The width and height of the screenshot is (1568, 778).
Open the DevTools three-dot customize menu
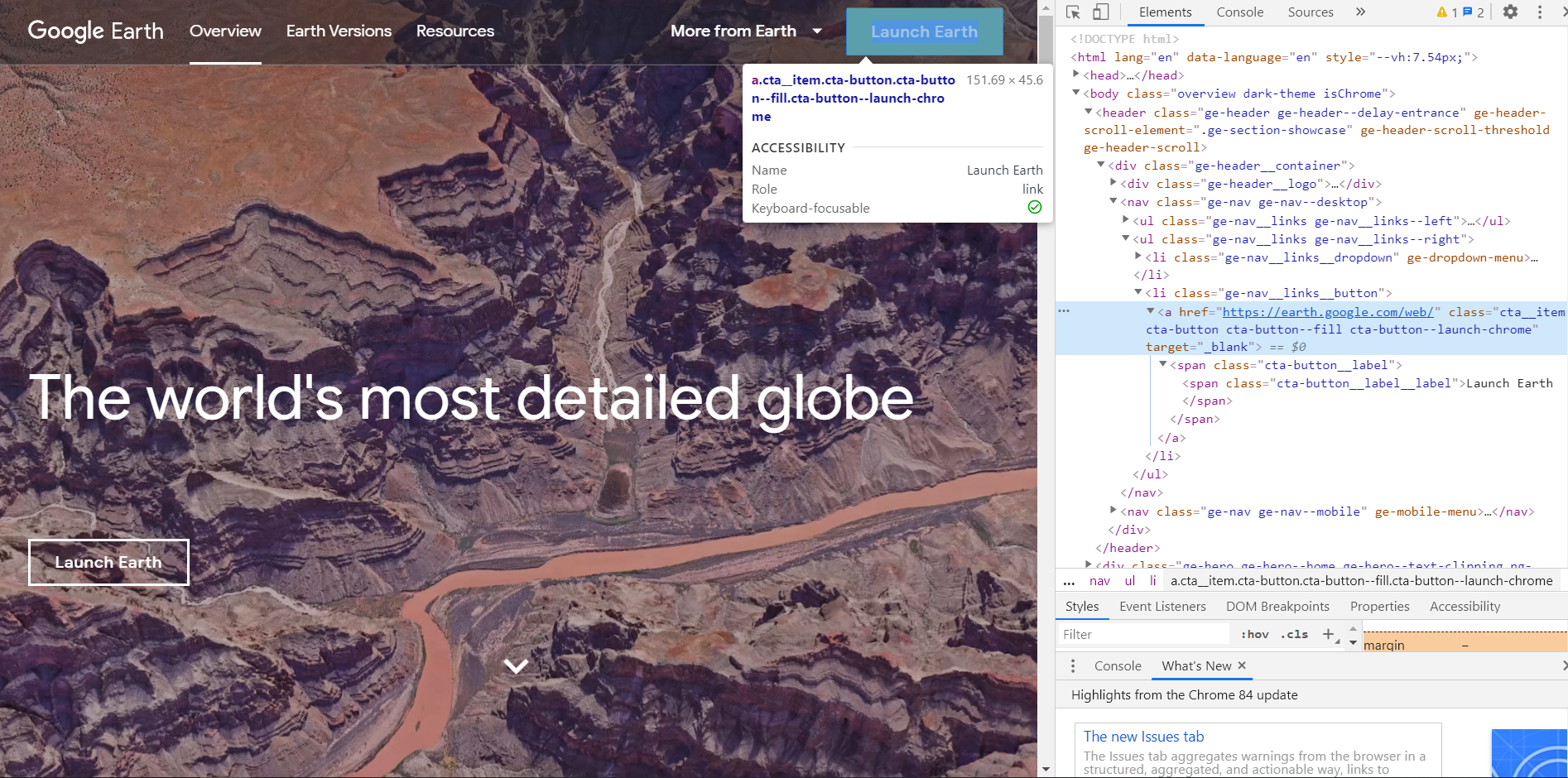click(x=1540, y=12)
